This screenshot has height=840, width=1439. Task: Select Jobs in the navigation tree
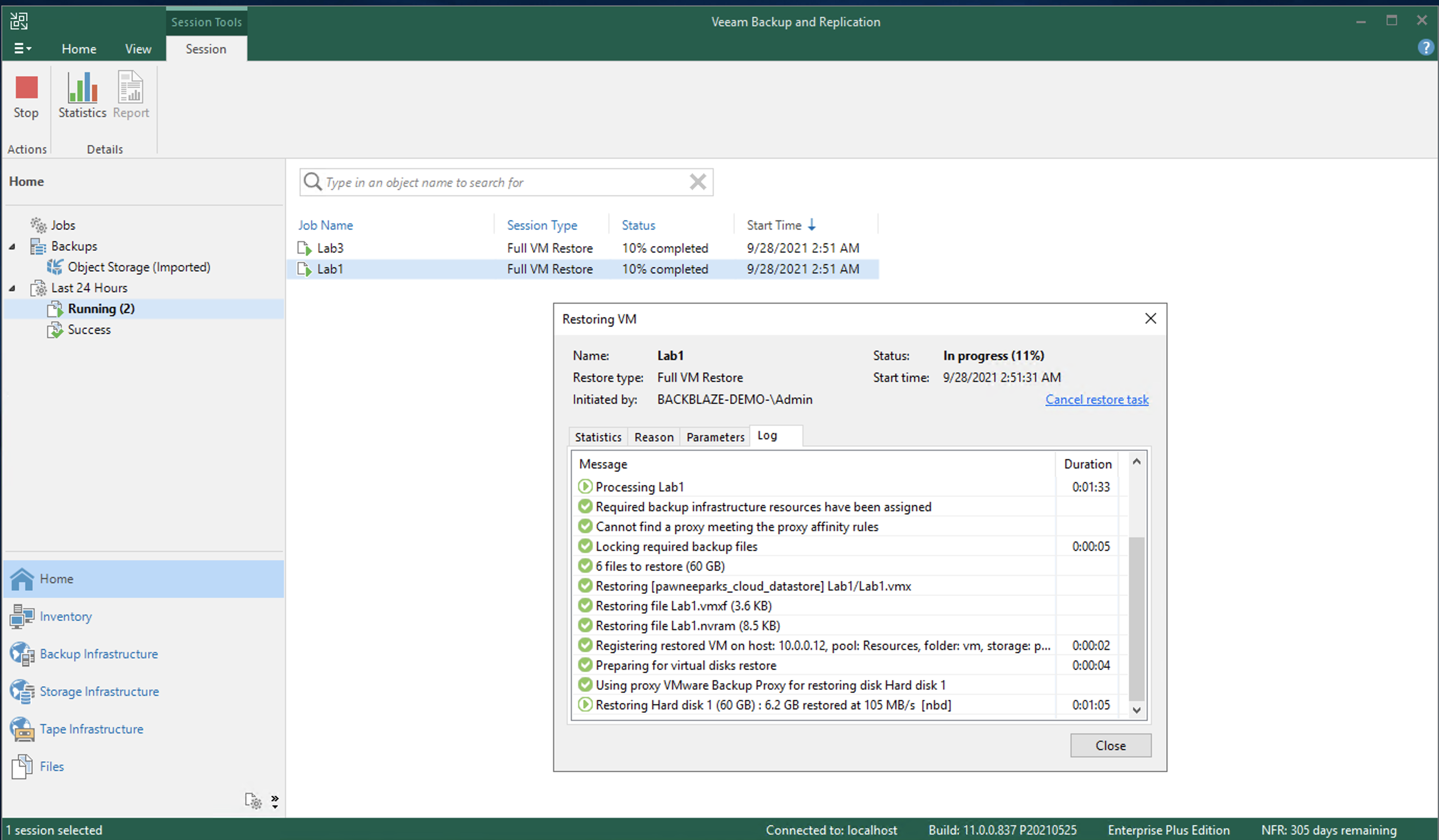(x=63, y=225)
